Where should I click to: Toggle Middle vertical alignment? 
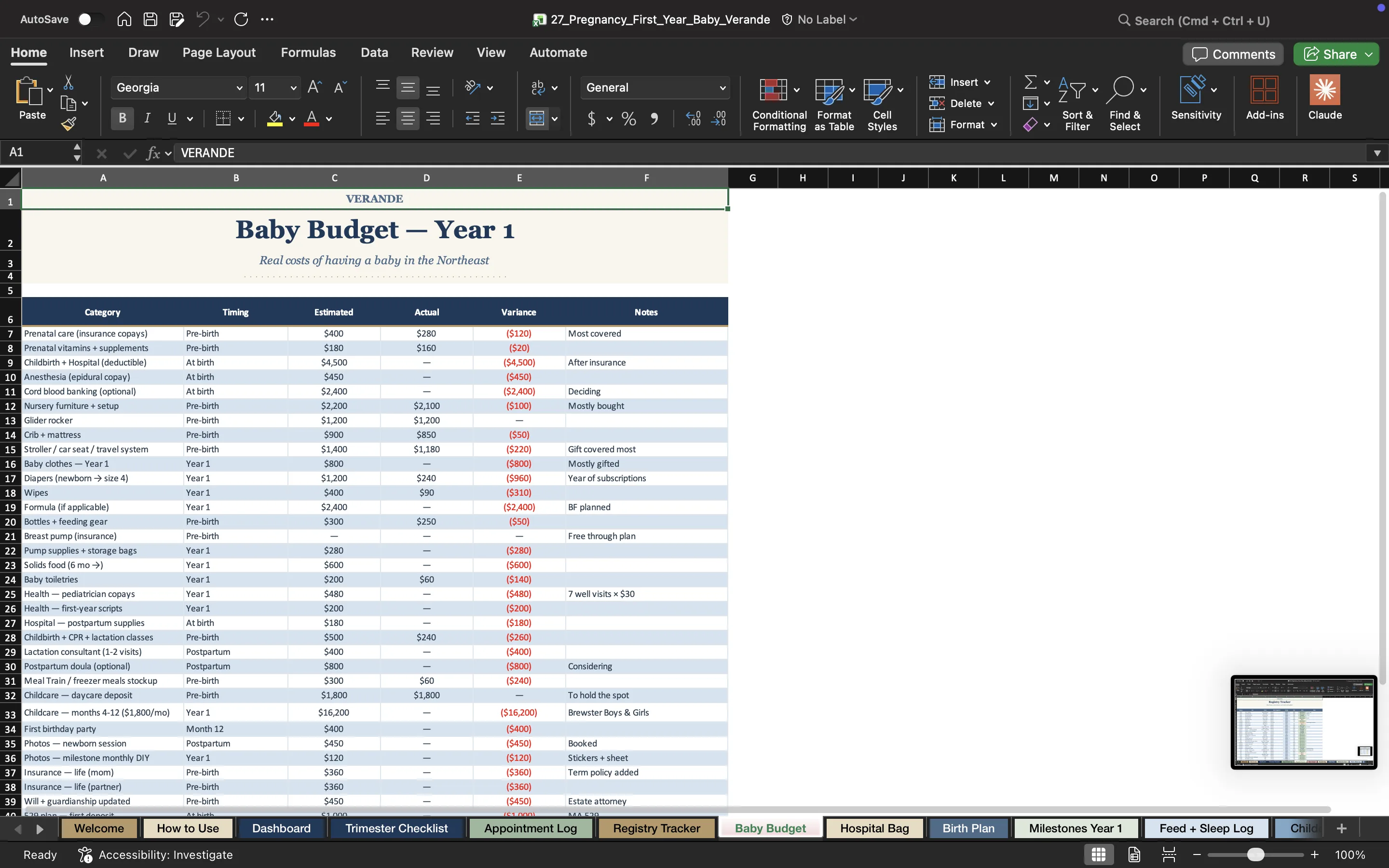(x=408, y=88)
